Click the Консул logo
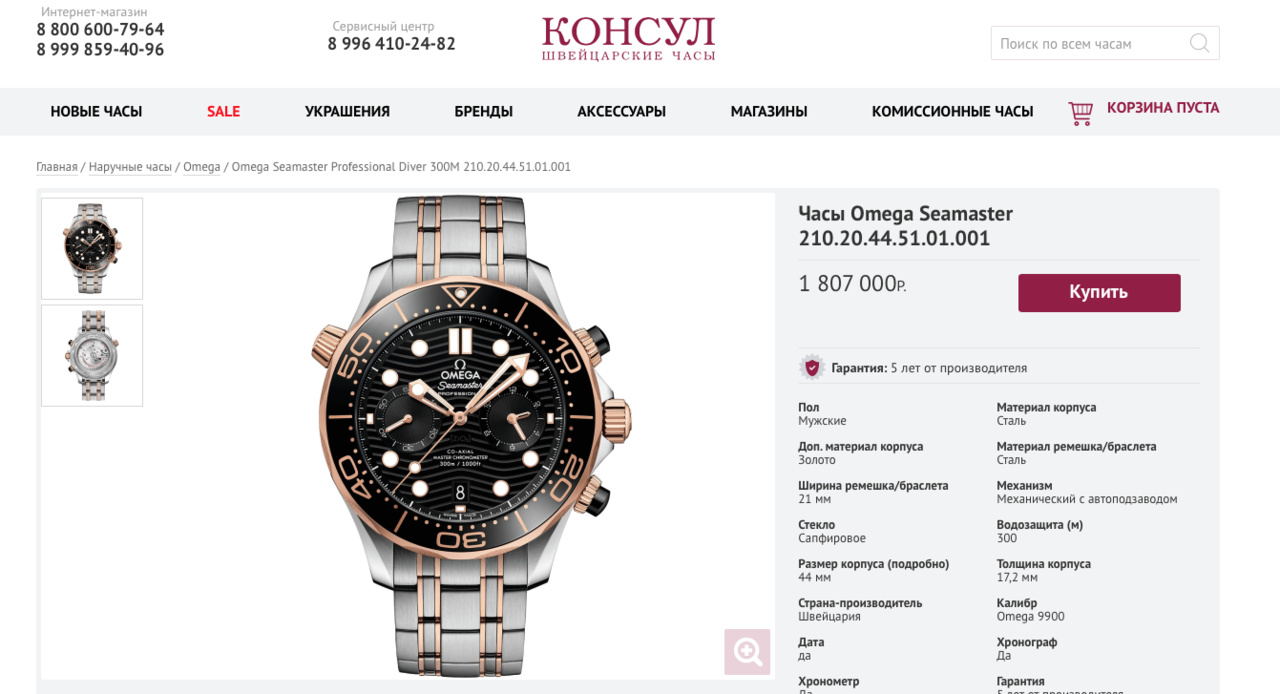This screenshot has width=1280, height=694. pos(629,39)
